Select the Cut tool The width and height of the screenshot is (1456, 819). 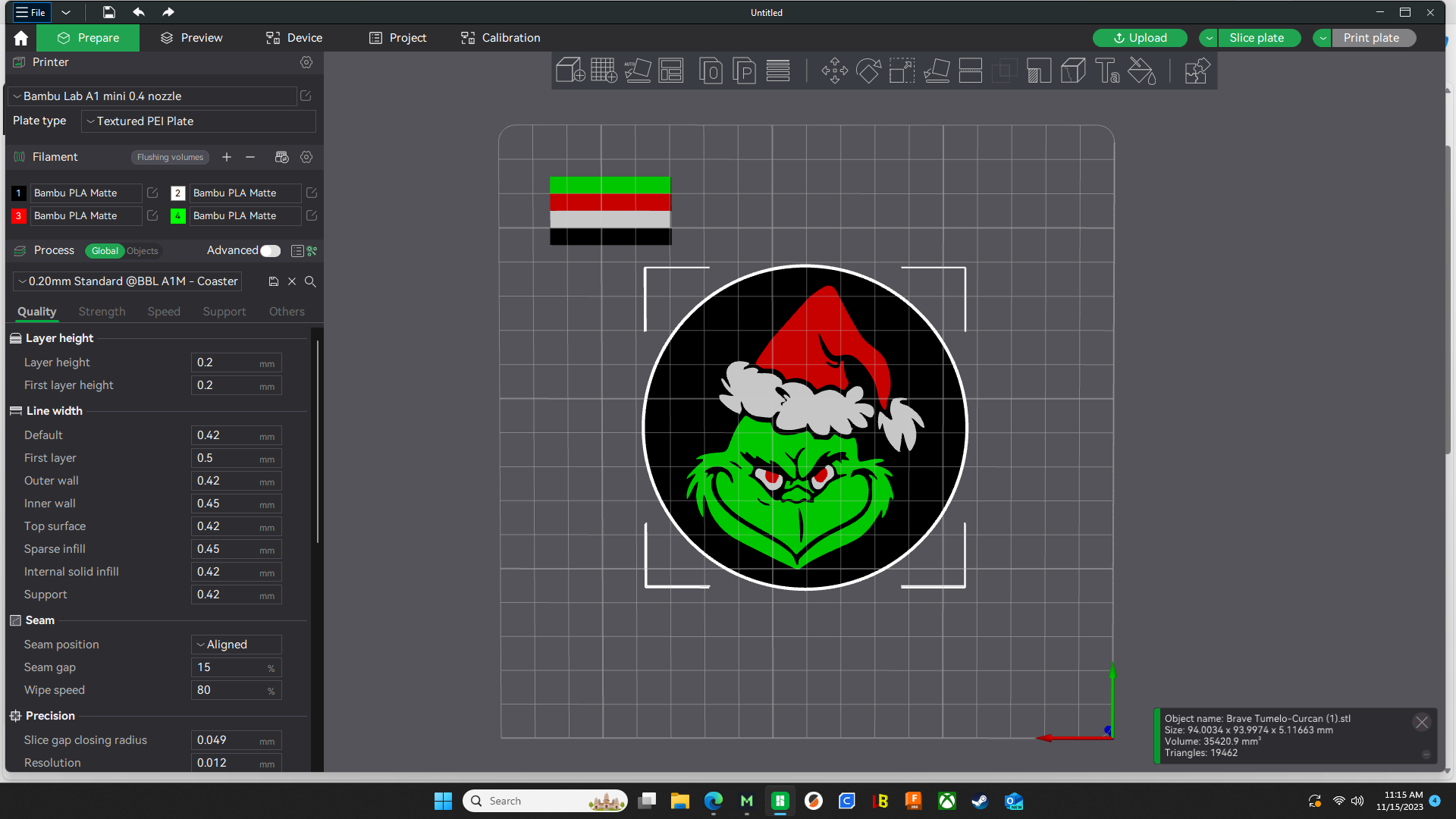[971, 71]
